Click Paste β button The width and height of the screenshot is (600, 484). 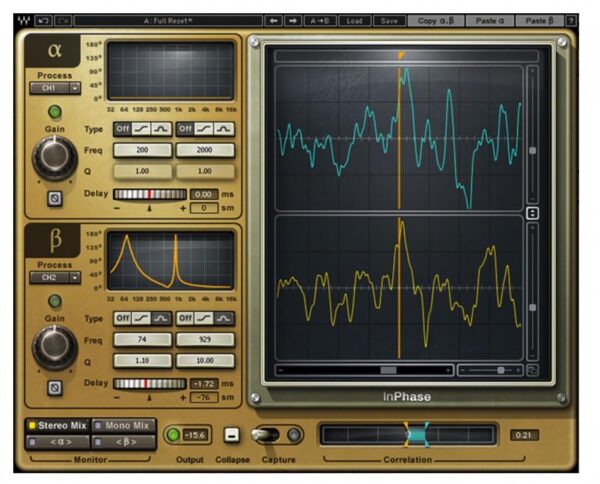pos(540,21)
